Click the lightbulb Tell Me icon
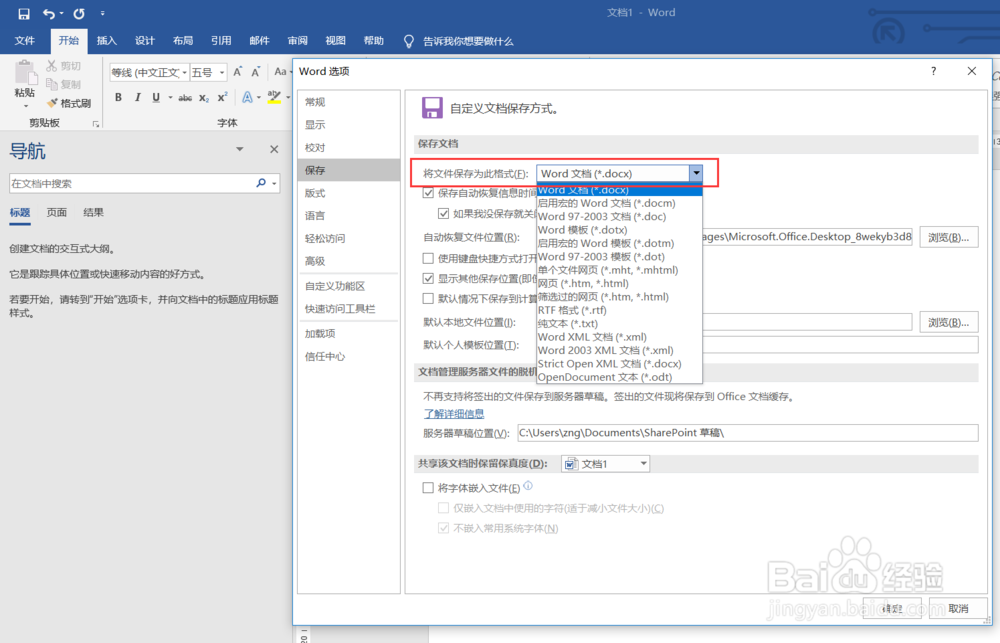Viewport: 1000px width, 643px height. 408,41
